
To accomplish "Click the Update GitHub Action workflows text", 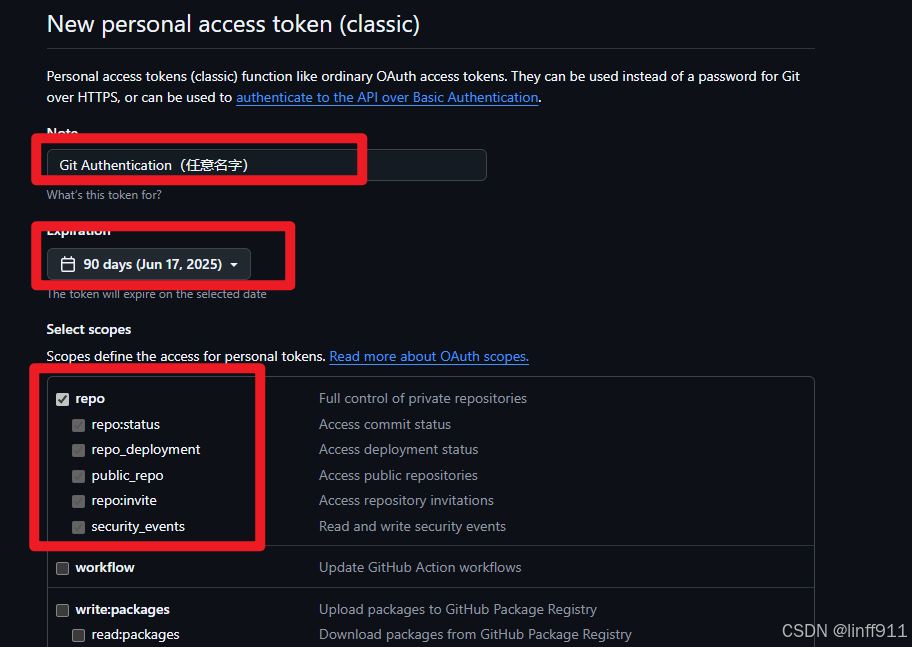I will [x=421, y=567].
